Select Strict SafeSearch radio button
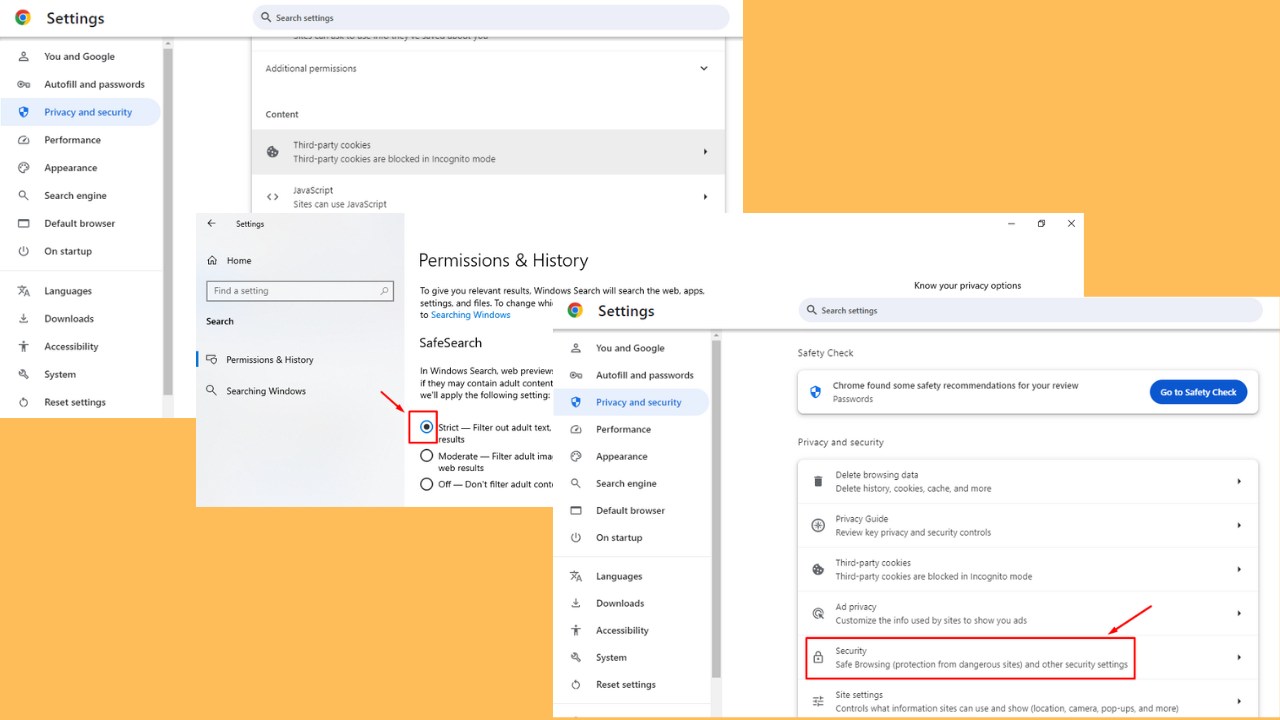 pos(427,427)
